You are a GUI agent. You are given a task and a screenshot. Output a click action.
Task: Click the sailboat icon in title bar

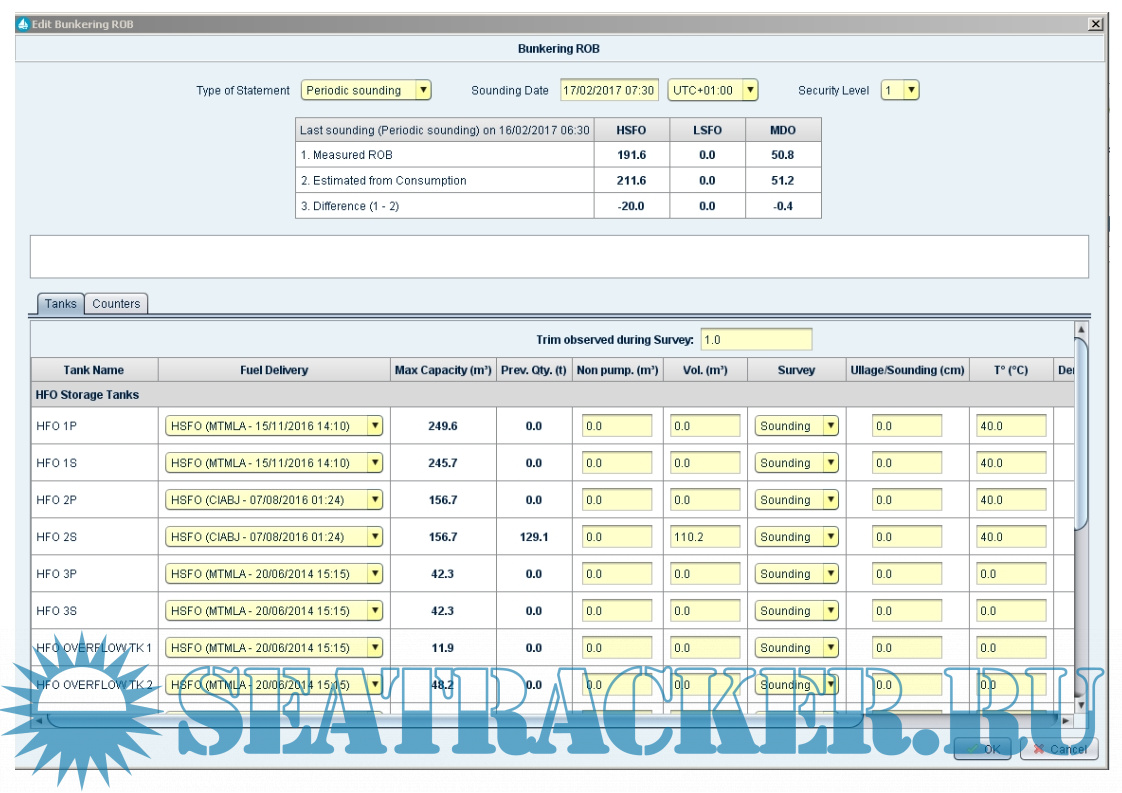[x=23, y=24]
